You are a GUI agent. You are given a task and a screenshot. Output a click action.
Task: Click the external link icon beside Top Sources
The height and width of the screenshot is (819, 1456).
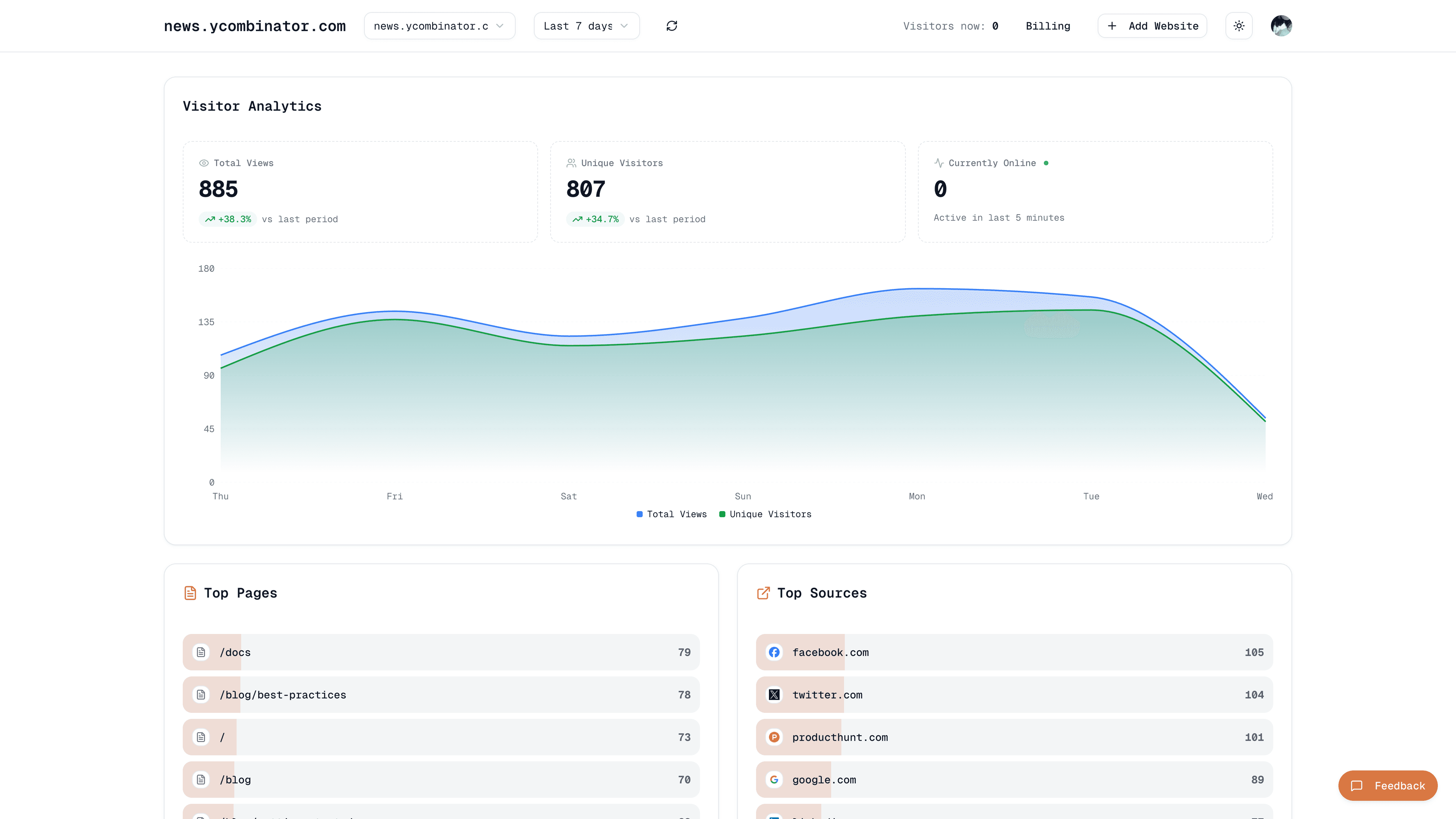tap(763, 593)
